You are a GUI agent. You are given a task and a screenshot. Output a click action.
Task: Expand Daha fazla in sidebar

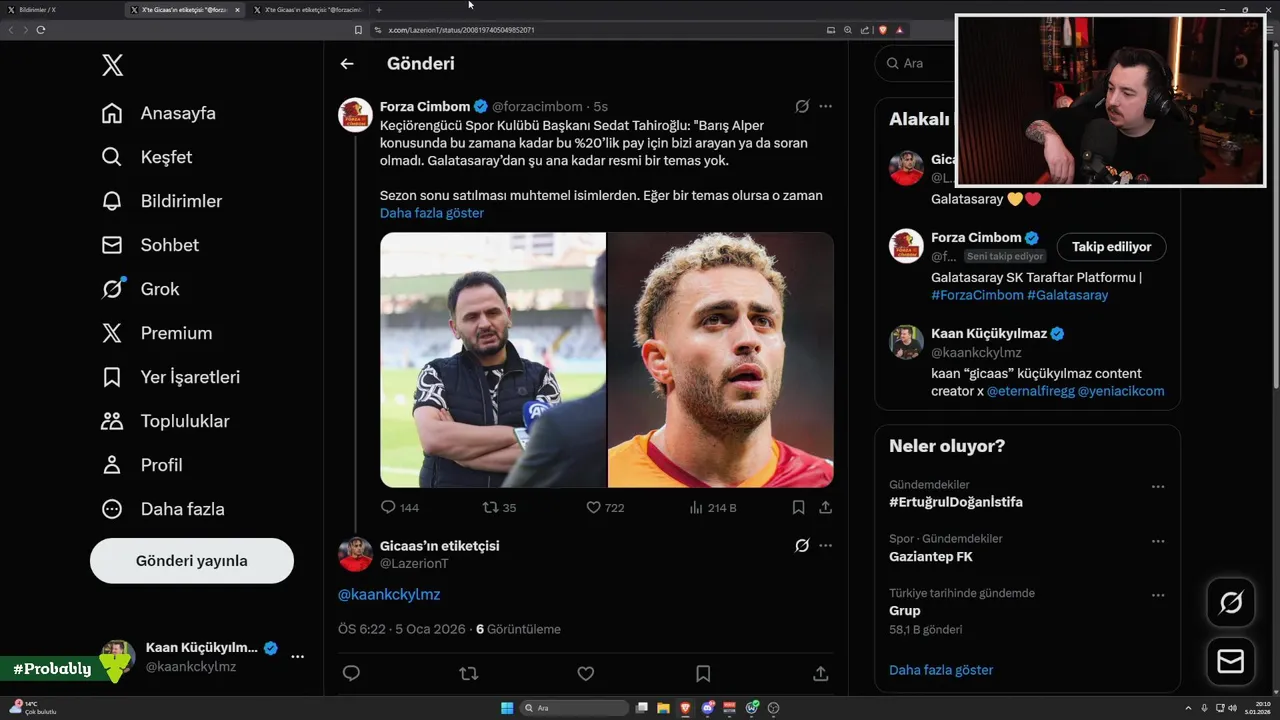tap(163, 509)
